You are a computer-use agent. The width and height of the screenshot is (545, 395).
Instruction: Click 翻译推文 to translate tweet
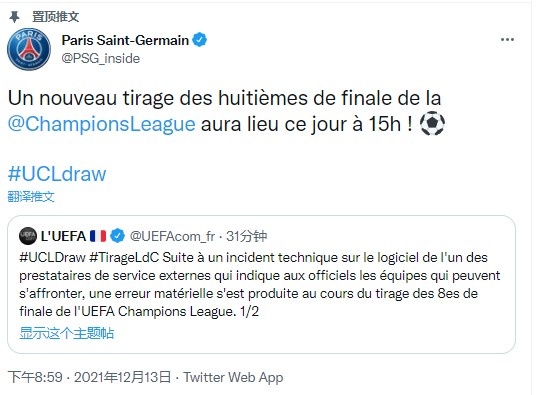tap(31, 196)
